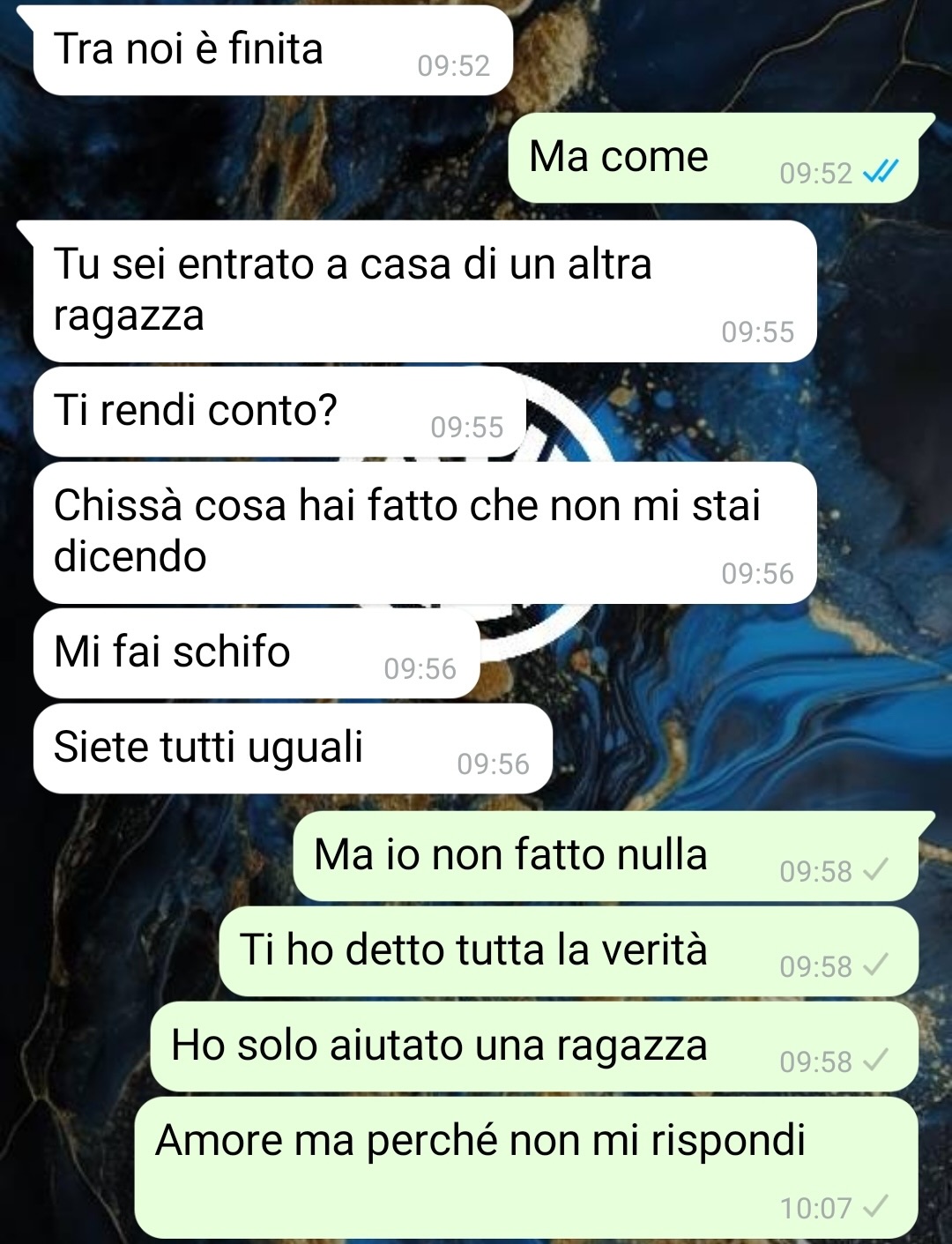
Task: Tap message 'Tu sei entrato a casa di un altra ragazza'
Action: 425,291
